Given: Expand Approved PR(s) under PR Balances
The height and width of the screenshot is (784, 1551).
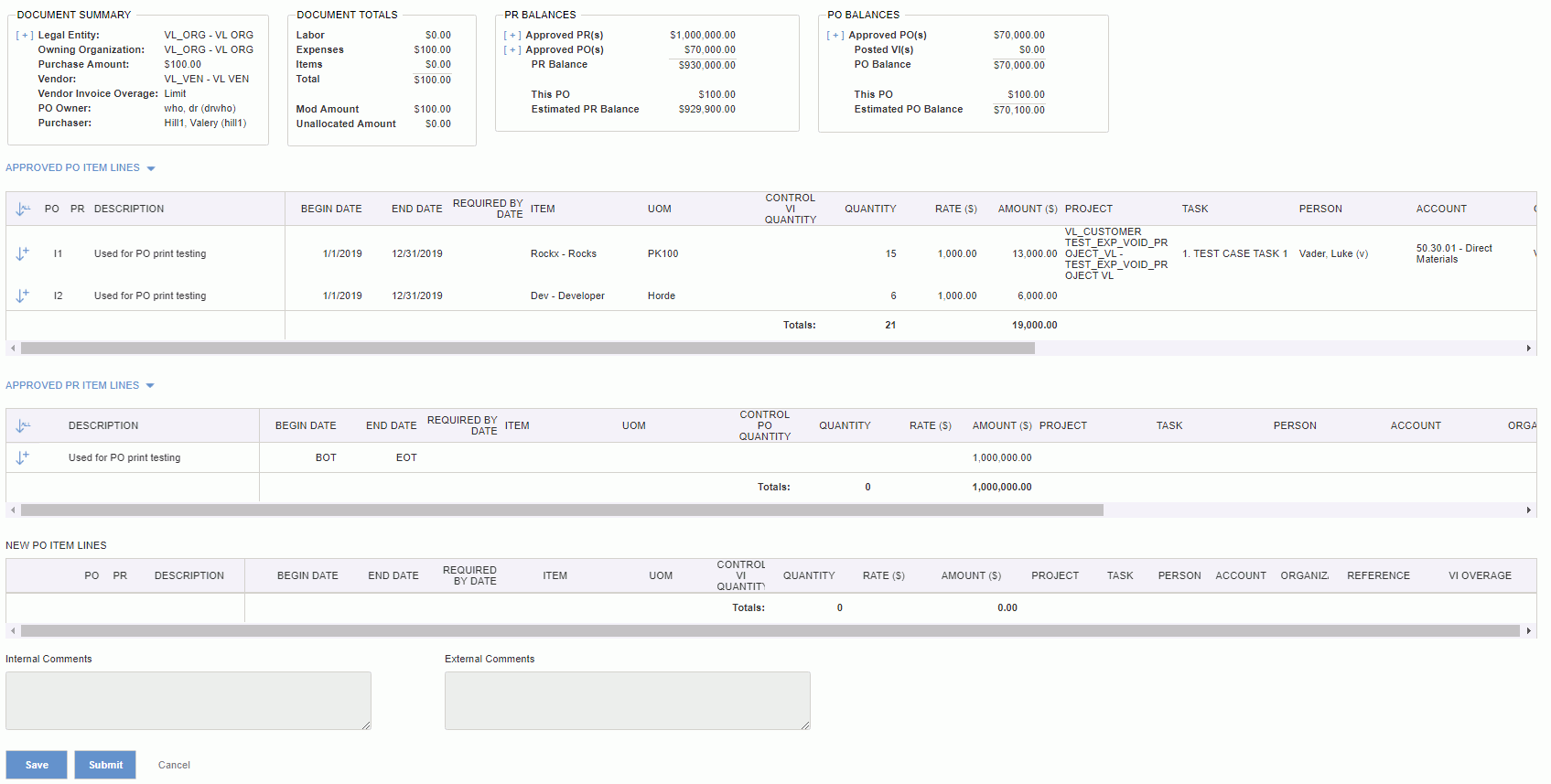Looking at the screenshot, I should [512, 36].
